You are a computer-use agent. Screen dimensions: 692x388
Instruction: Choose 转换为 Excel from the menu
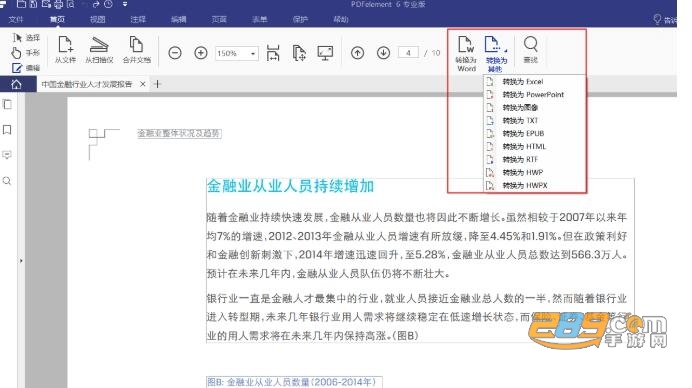[535, 82]
